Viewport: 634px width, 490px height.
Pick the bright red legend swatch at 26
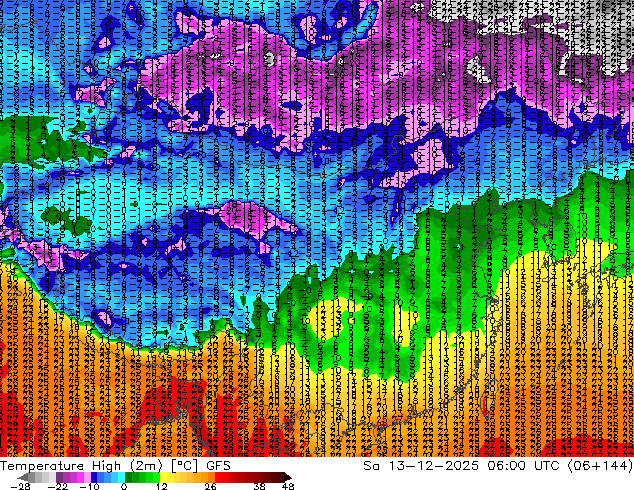coord(218,477)
